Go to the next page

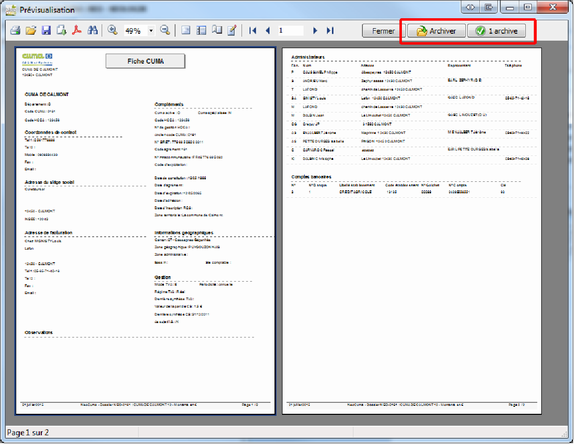[315, 31]
